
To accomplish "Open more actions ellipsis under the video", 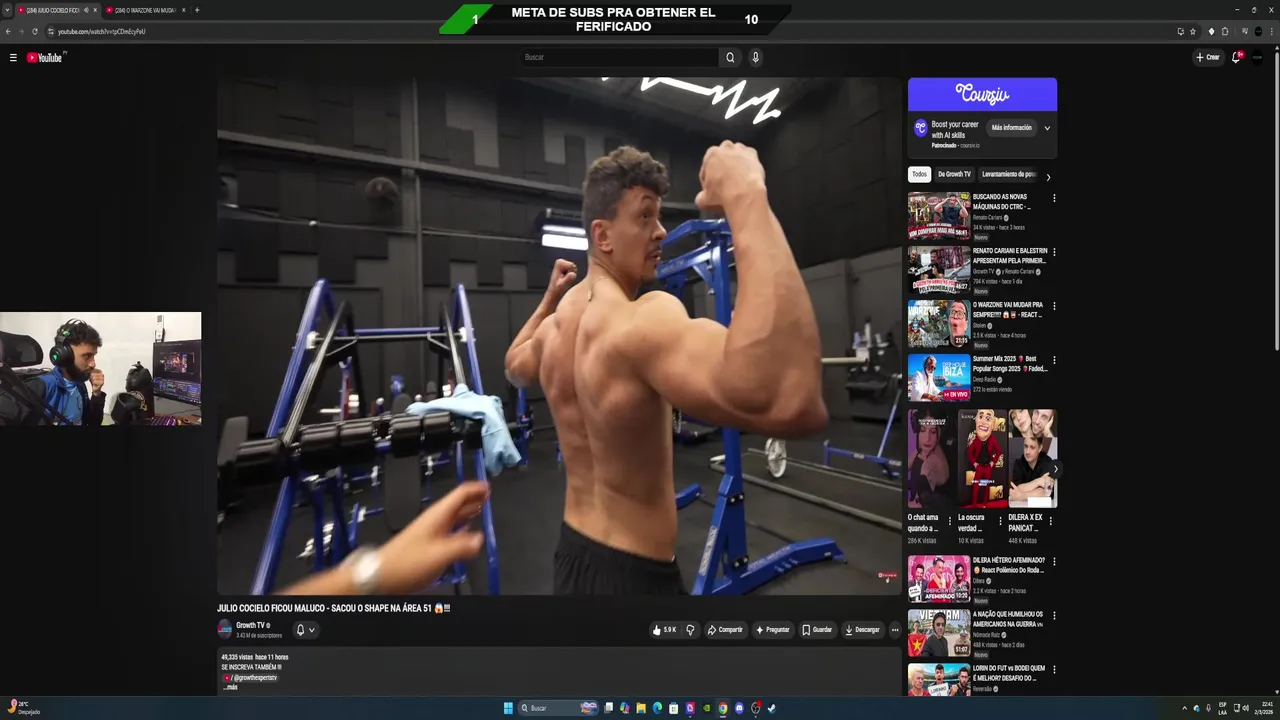I will coord(895,630).
